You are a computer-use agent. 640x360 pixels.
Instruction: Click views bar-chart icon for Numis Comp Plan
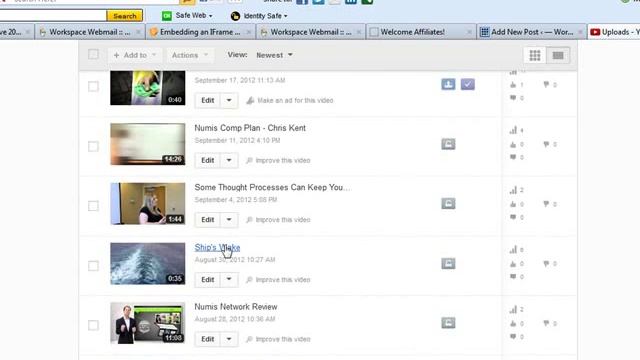click(513, 130)
